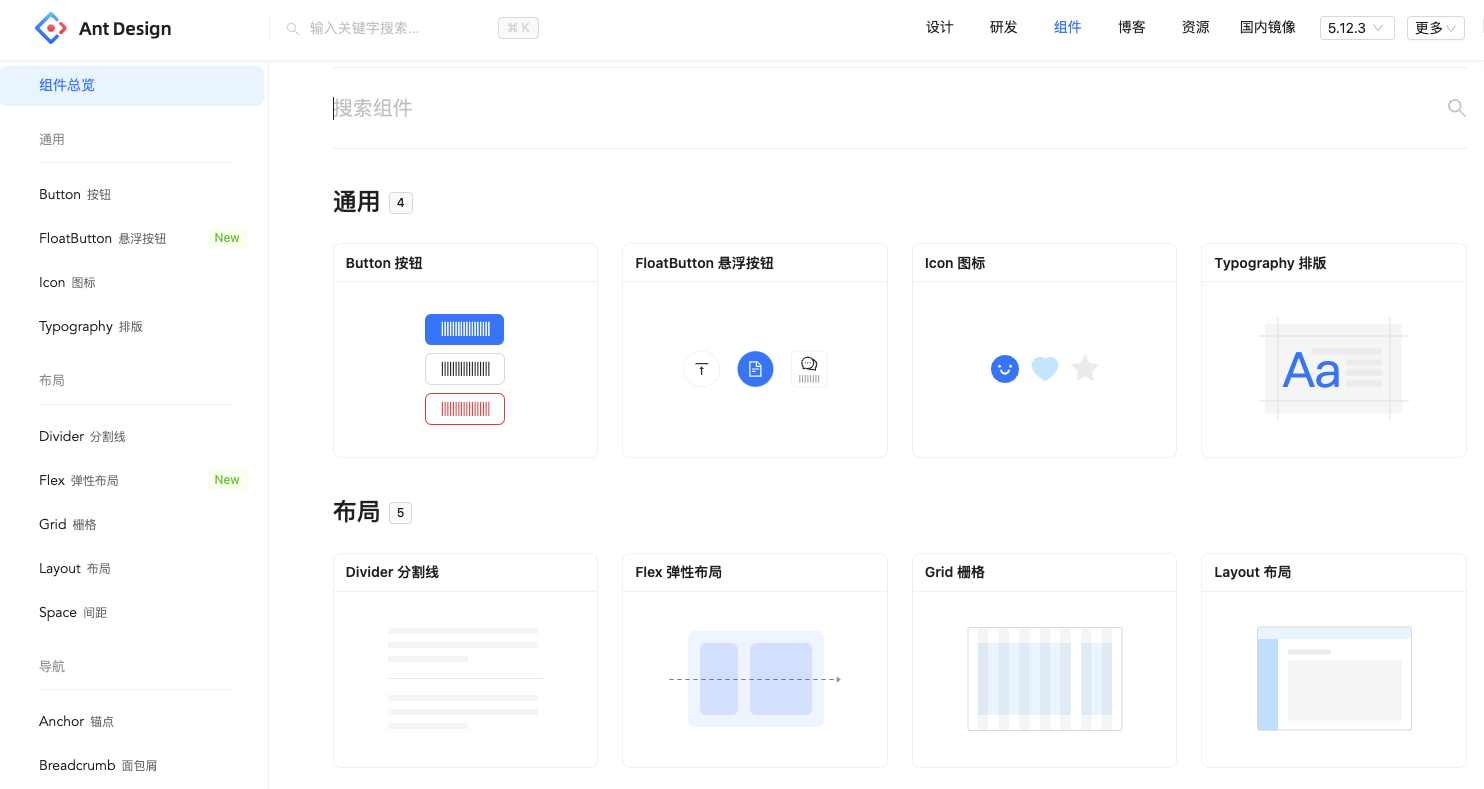1484x789 pixels.
Task: Open the Layout 布局 card title
Action: [x=1252, y=572]
